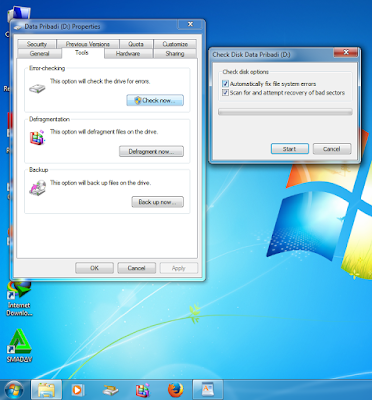Toggle Scan for and attempt recovery checkbox
372x400 pixels.
point(225,93)
